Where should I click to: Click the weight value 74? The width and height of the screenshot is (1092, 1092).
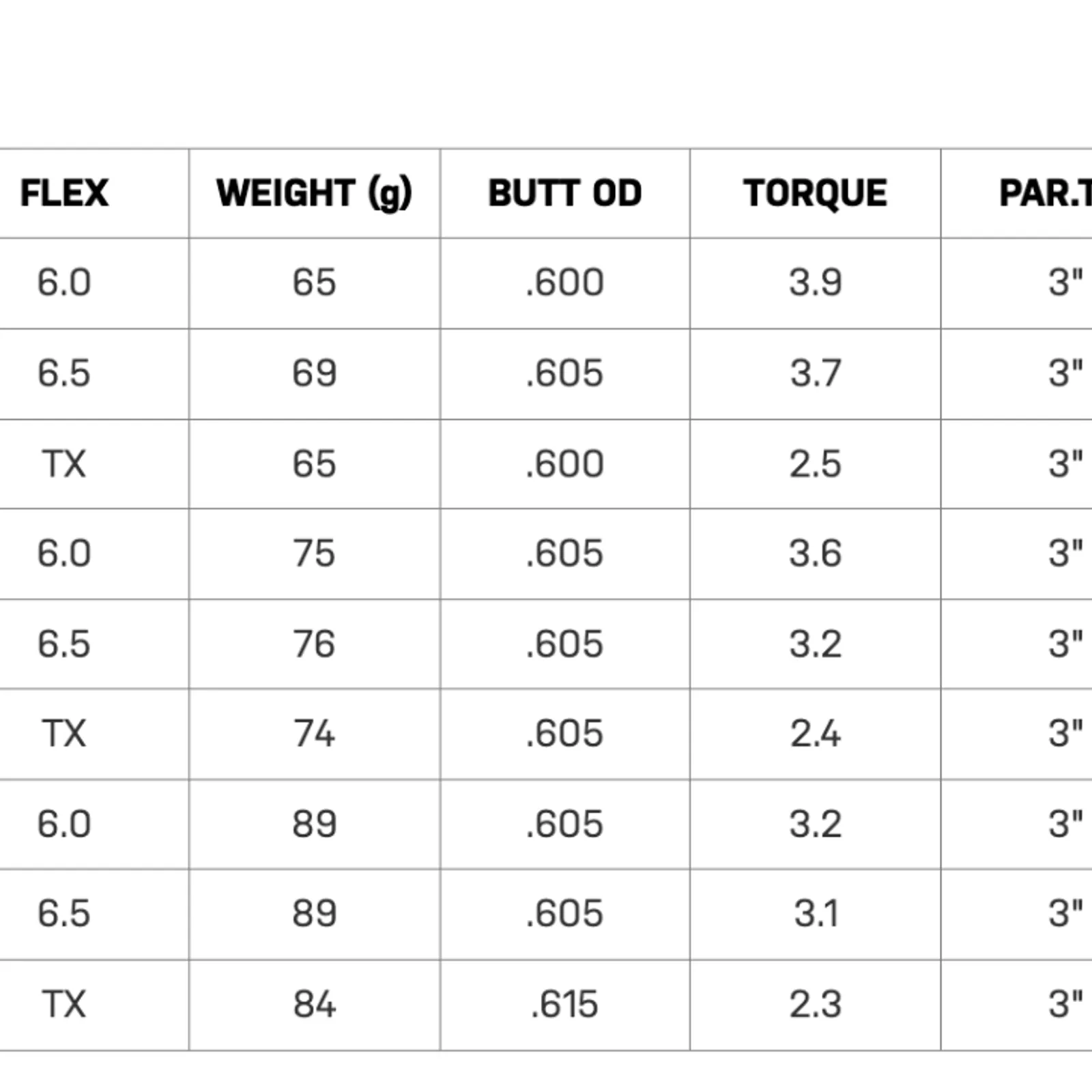pyautogui.click(x=314, y=734)
